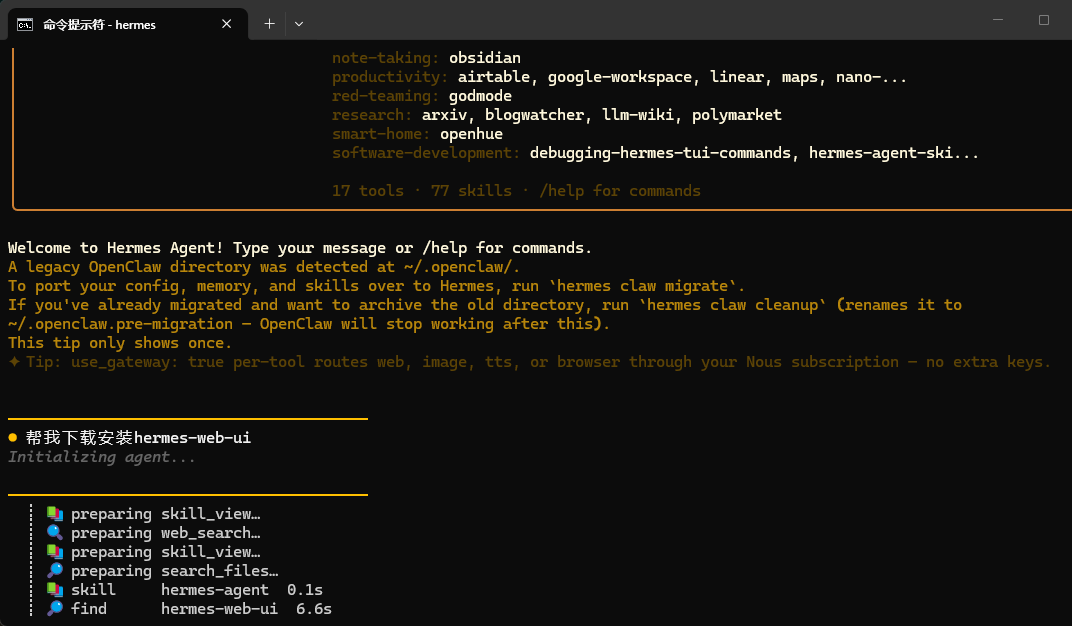Click the 'Welcome to Hermes Agent!' message
Screen dimensions: 1072x626
[x=116, y=248]
